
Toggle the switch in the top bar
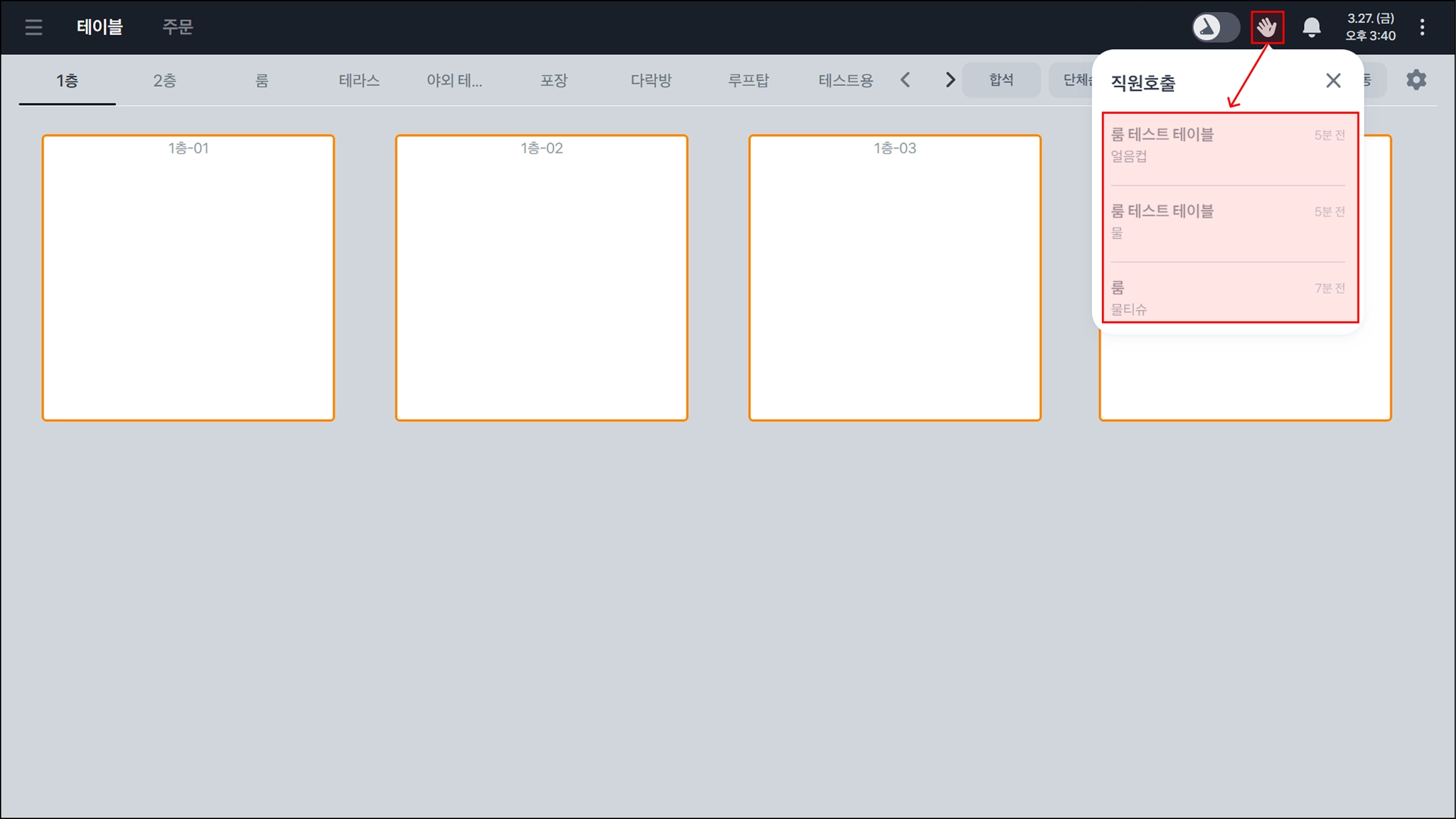tap(1215, 28)
